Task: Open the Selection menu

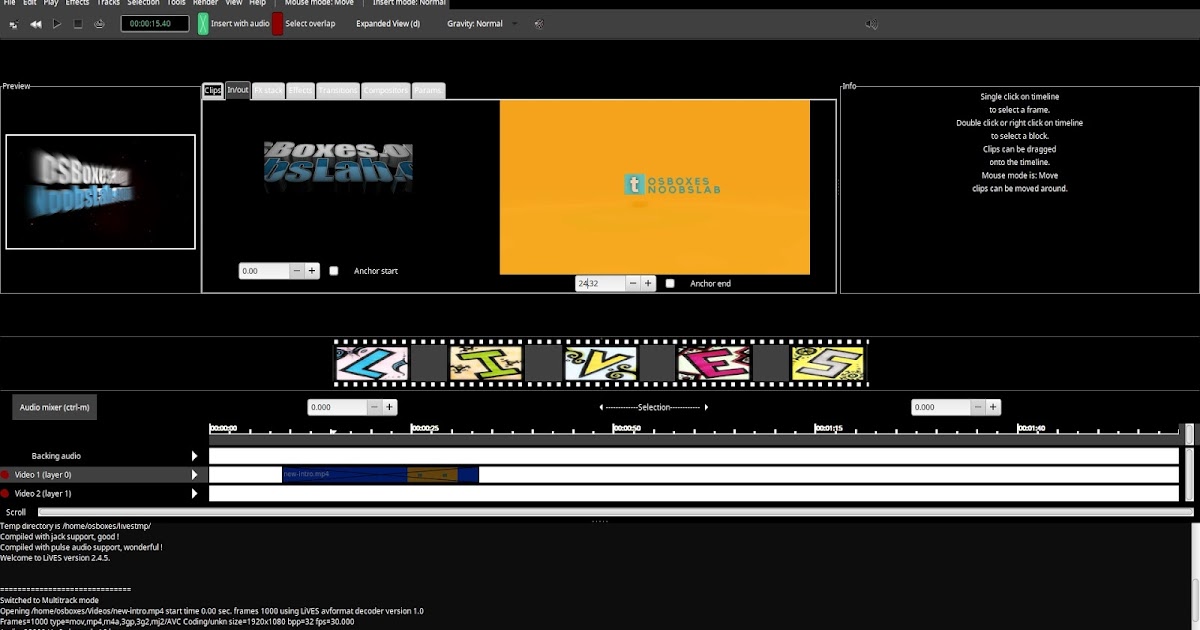Action: tap(143, 3)
